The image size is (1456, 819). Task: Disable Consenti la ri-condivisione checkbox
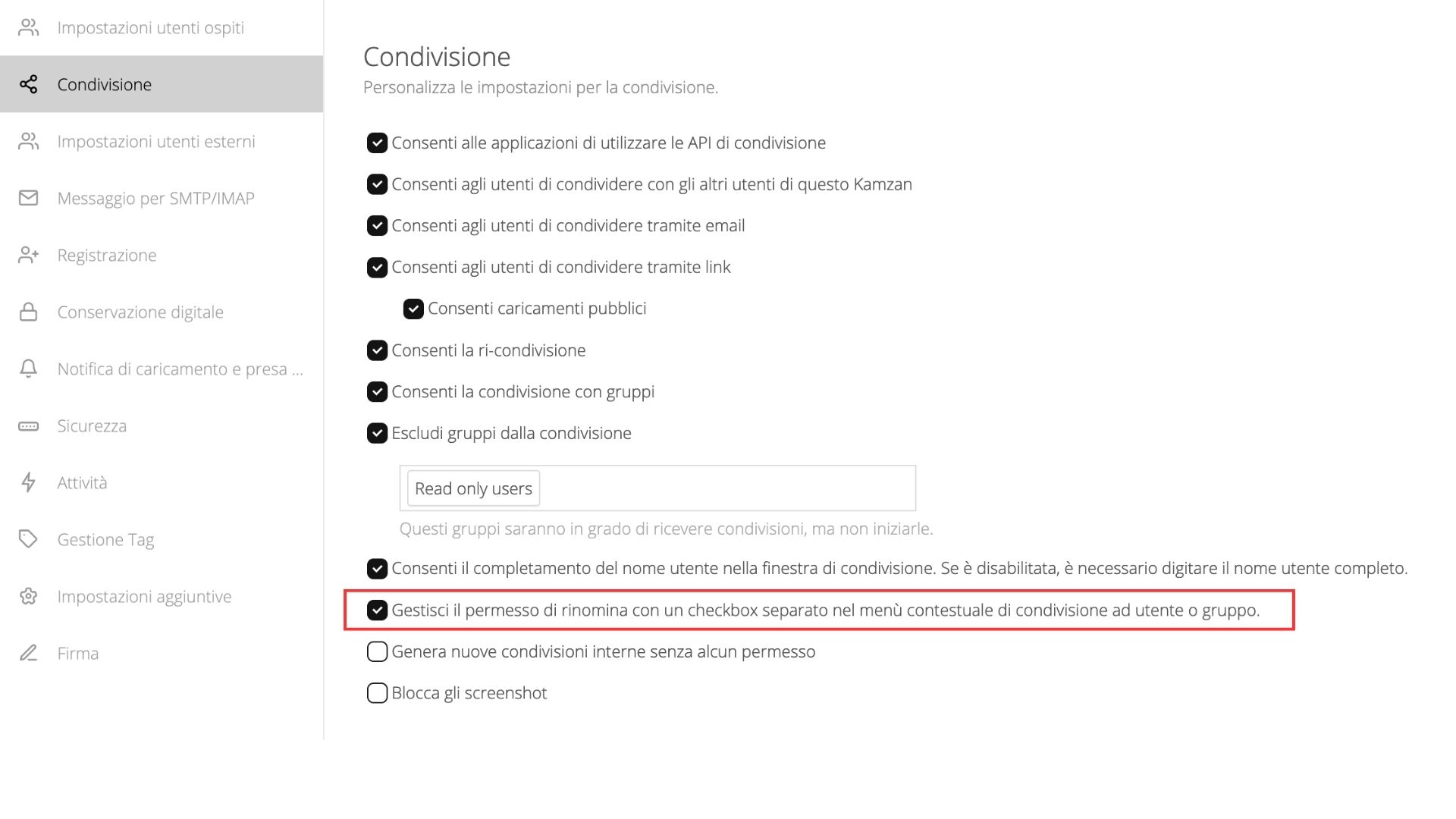377,350
